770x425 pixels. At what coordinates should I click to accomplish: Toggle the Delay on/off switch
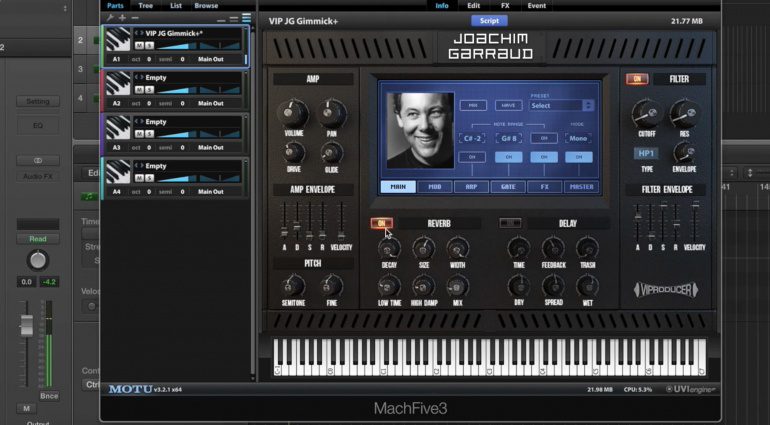pyautogui.click(x=509, y=223)
